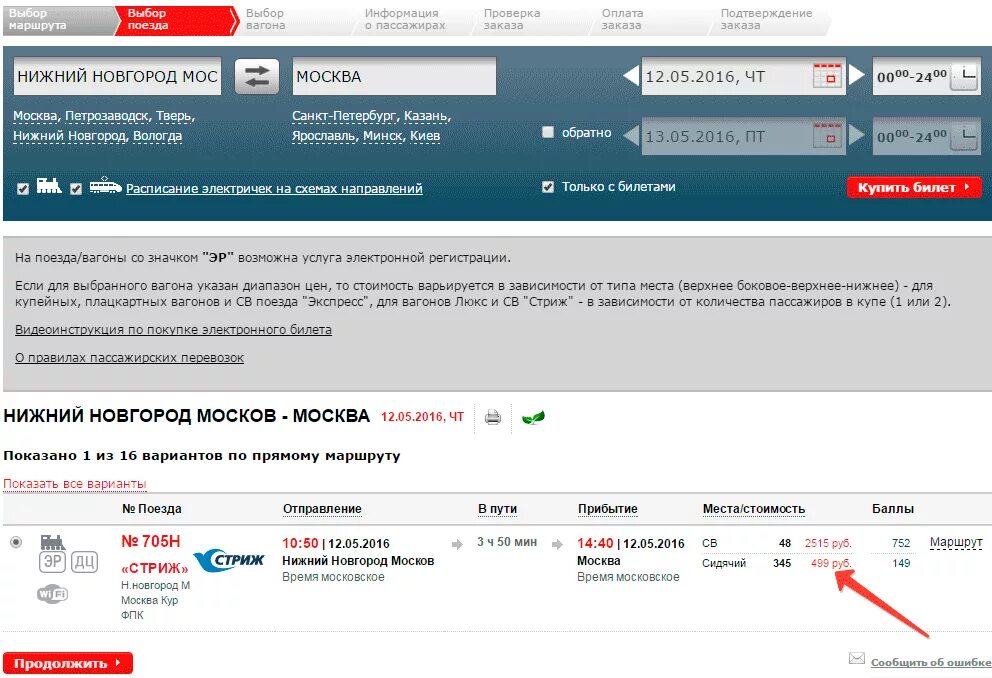Toggle the long-distance trains checkbox
This screenshot has width=992, height=678.
pos(23,188)
